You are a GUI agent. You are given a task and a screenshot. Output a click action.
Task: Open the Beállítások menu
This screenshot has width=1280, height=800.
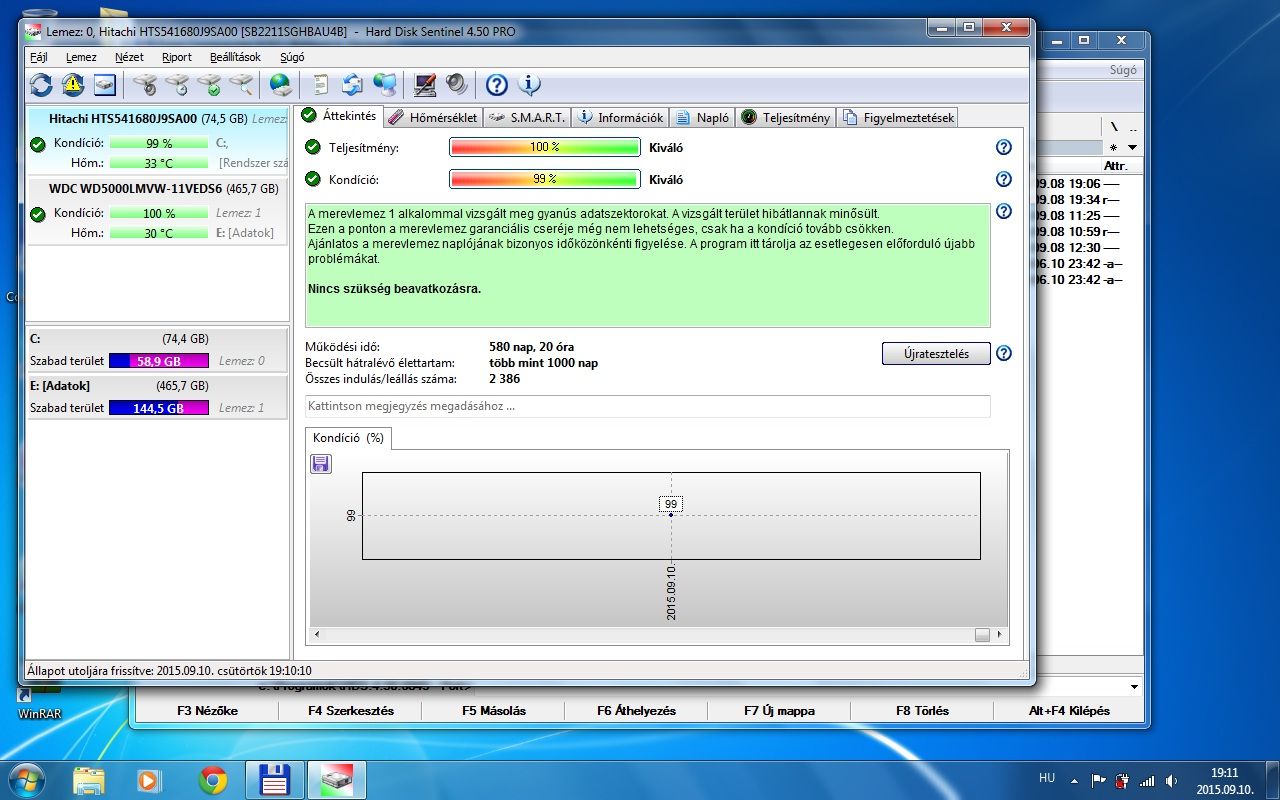234,57
